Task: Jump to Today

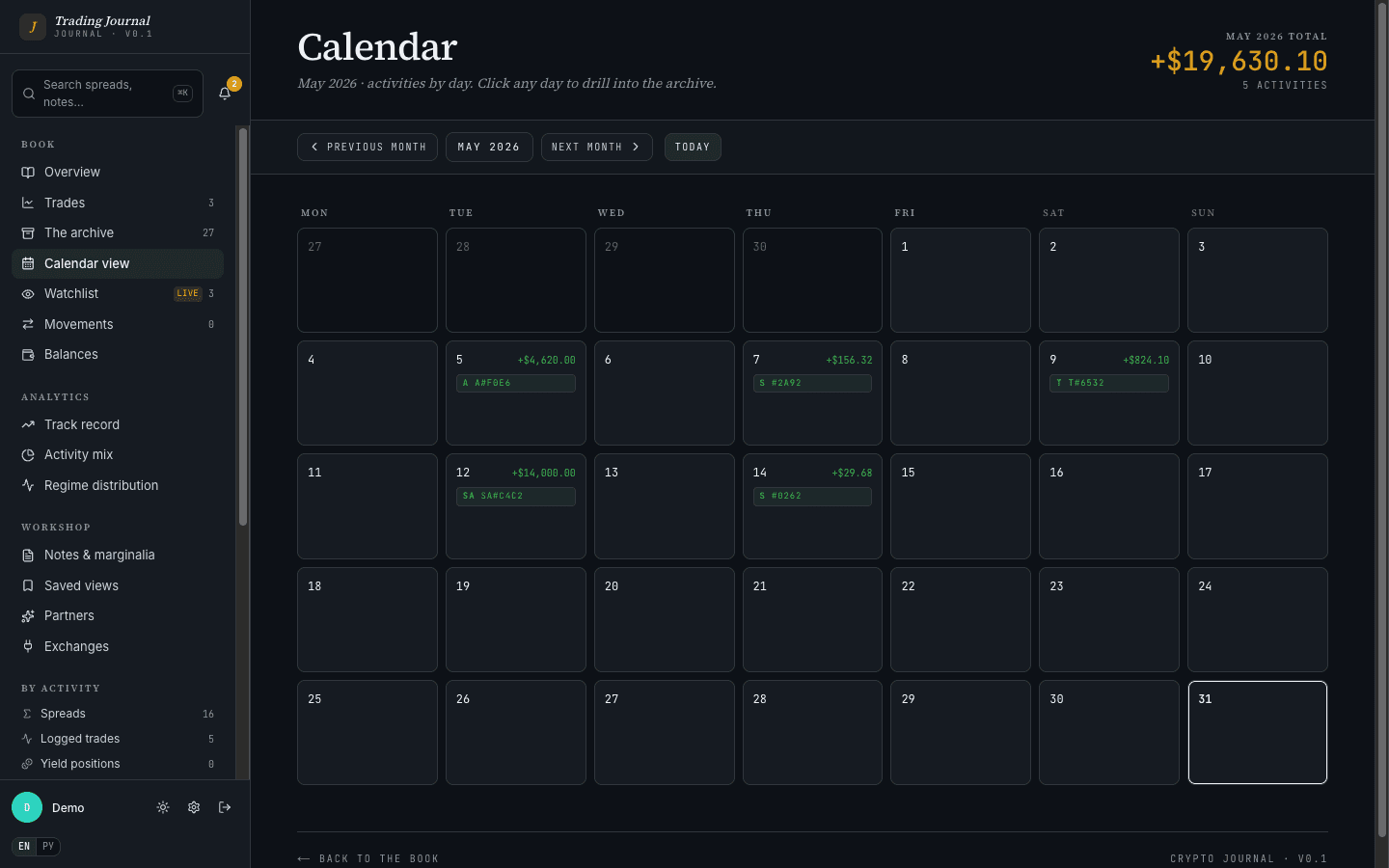Action: tap(693, 148)
